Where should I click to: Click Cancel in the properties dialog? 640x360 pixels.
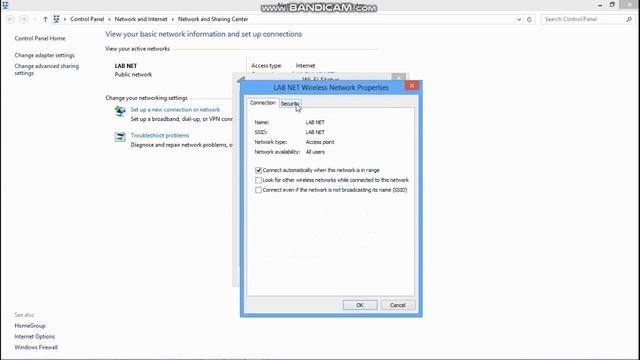pyautogui.click(x=398, y=305)
